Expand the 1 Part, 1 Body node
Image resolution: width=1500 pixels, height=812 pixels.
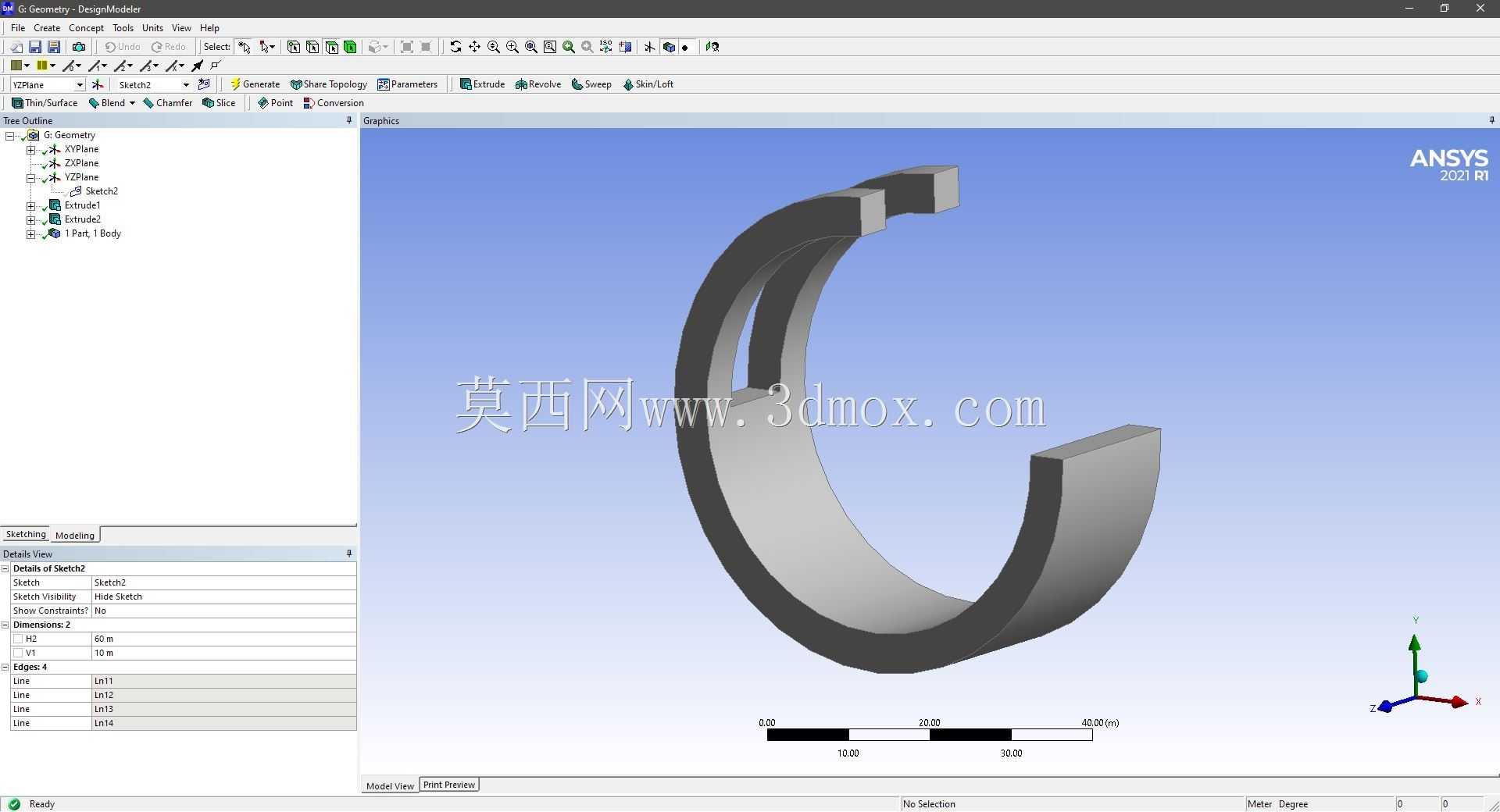coord(31,233)
